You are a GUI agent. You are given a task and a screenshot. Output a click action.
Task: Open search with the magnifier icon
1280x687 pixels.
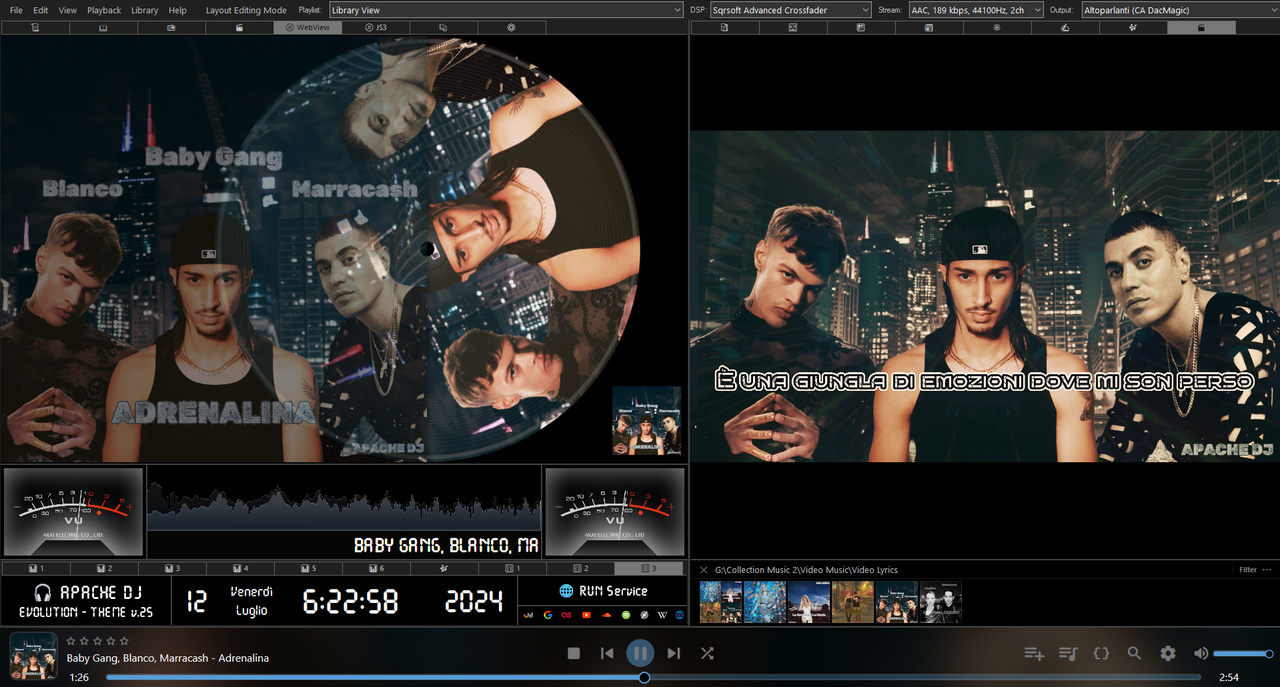pyautogui.click(x=1134, y=653)
